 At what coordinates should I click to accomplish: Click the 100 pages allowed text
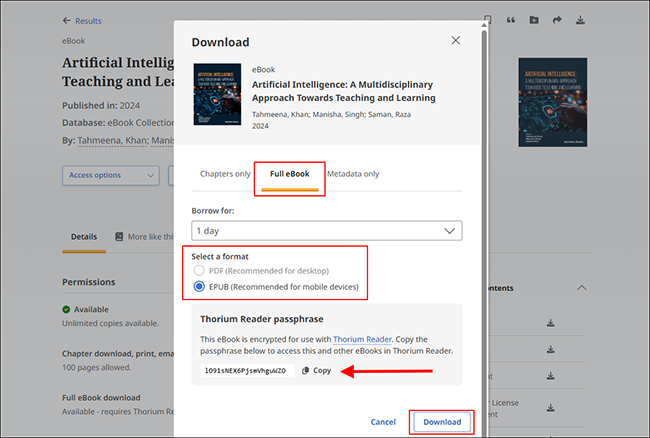point(97,368)
